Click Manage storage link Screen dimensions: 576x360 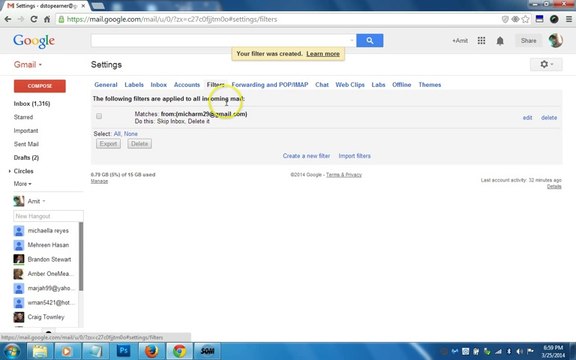tap(99, 181)
